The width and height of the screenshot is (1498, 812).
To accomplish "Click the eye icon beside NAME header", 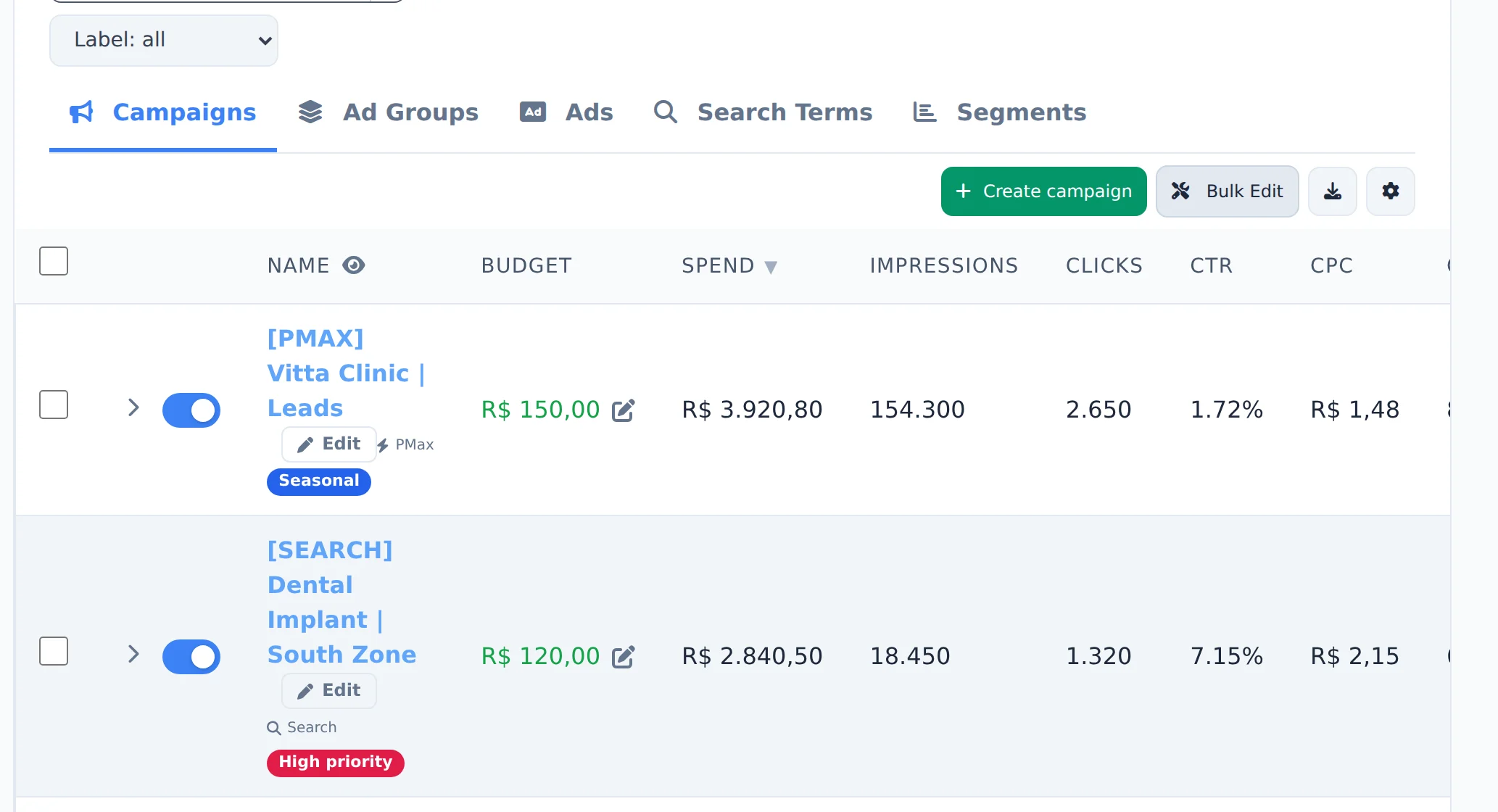I will [x=353, y=265].
